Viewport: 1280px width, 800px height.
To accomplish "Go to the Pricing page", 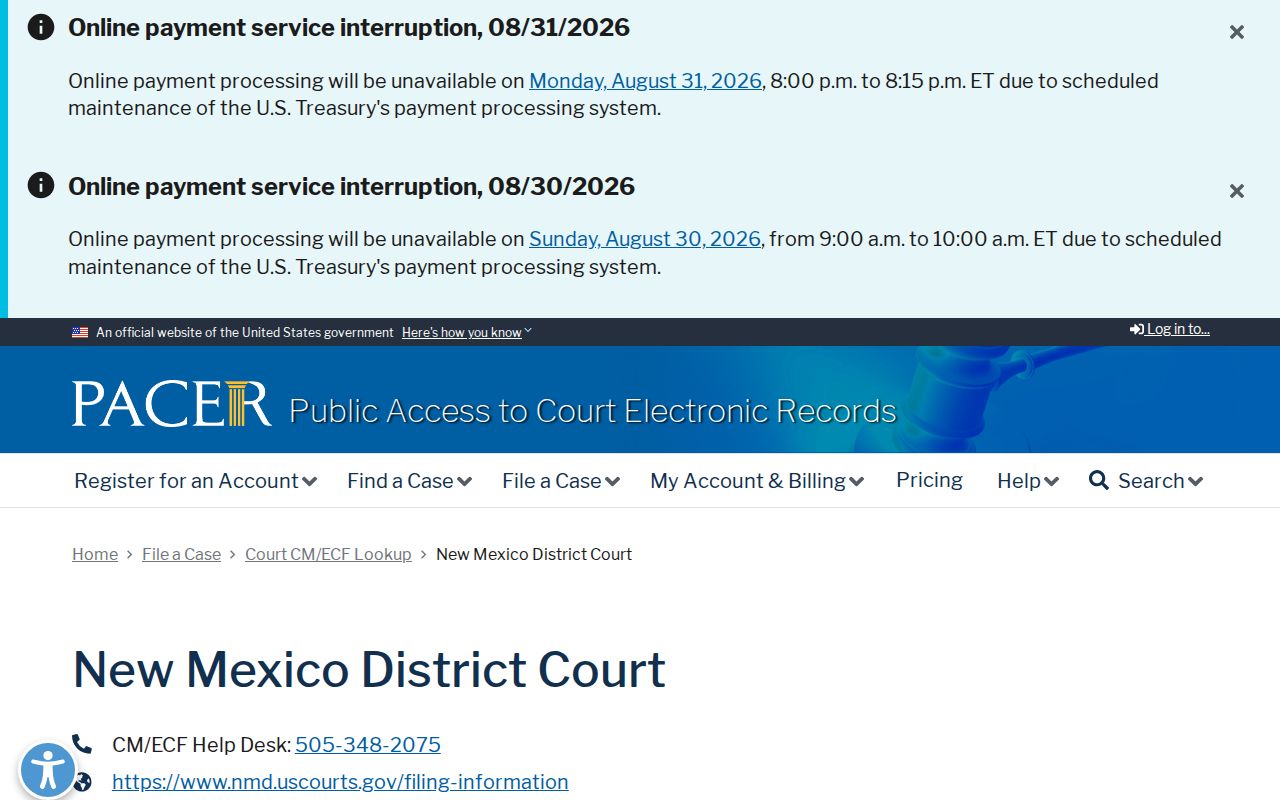I will click(929, 480).
